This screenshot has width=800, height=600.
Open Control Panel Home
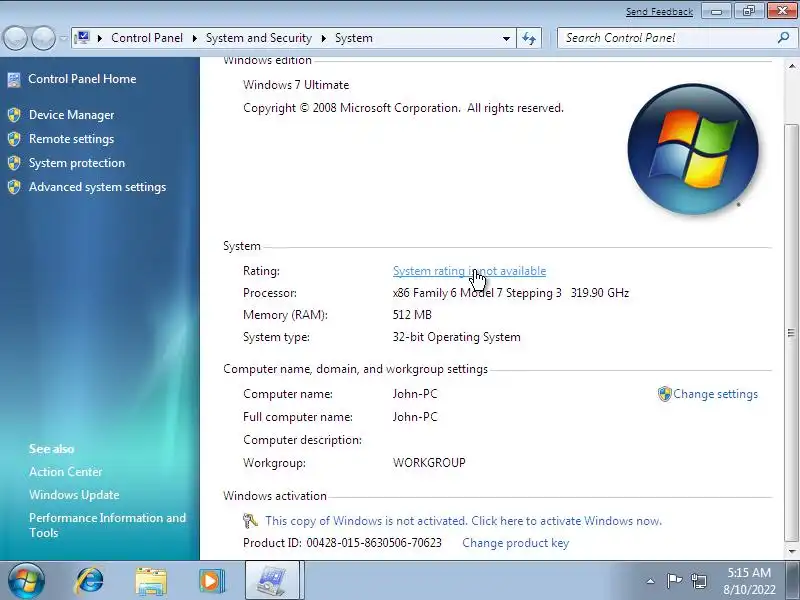pyautogui.click(x=82, y=79)
